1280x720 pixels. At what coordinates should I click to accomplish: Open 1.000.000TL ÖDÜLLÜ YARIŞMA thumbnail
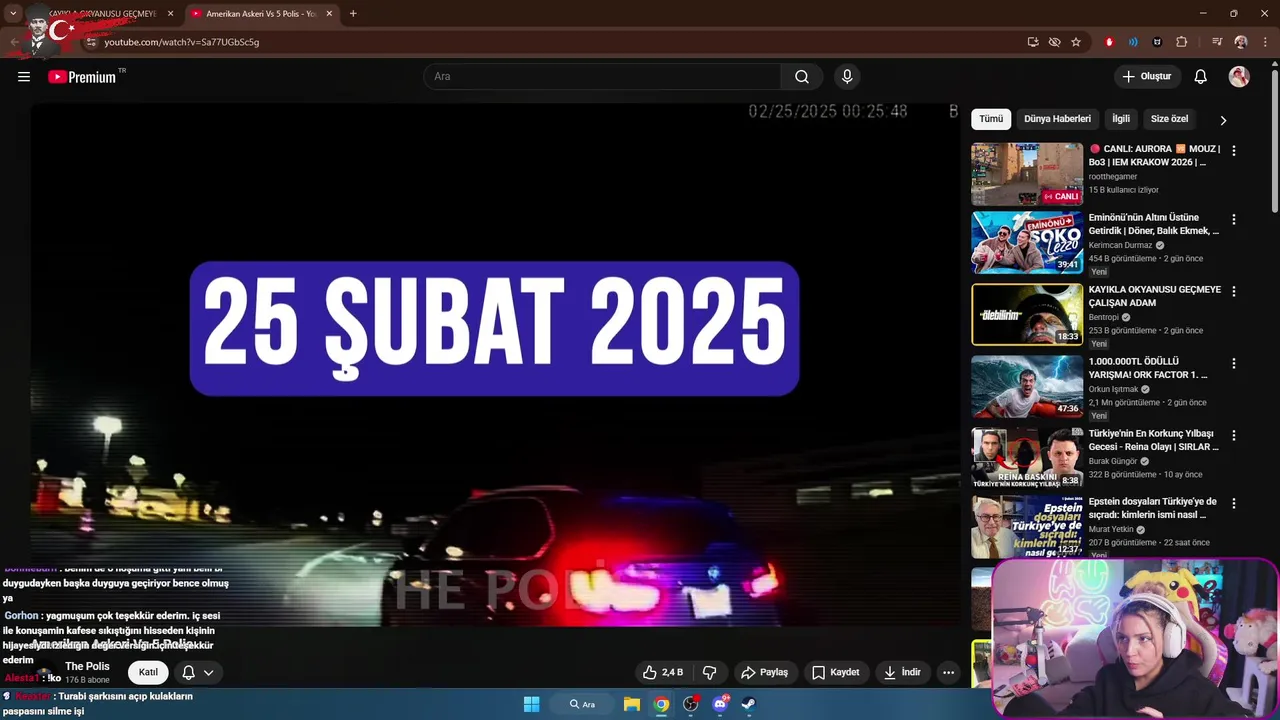coord(1027,386)
